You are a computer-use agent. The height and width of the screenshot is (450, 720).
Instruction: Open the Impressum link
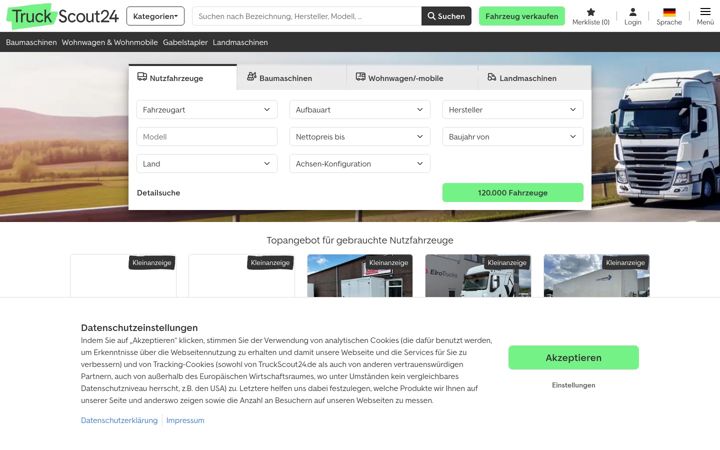[x=185, y=420]
